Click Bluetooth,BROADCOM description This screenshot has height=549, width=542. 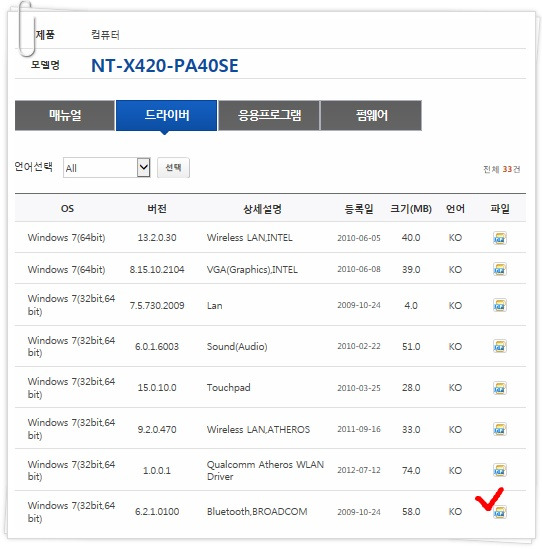click(257, 512)
